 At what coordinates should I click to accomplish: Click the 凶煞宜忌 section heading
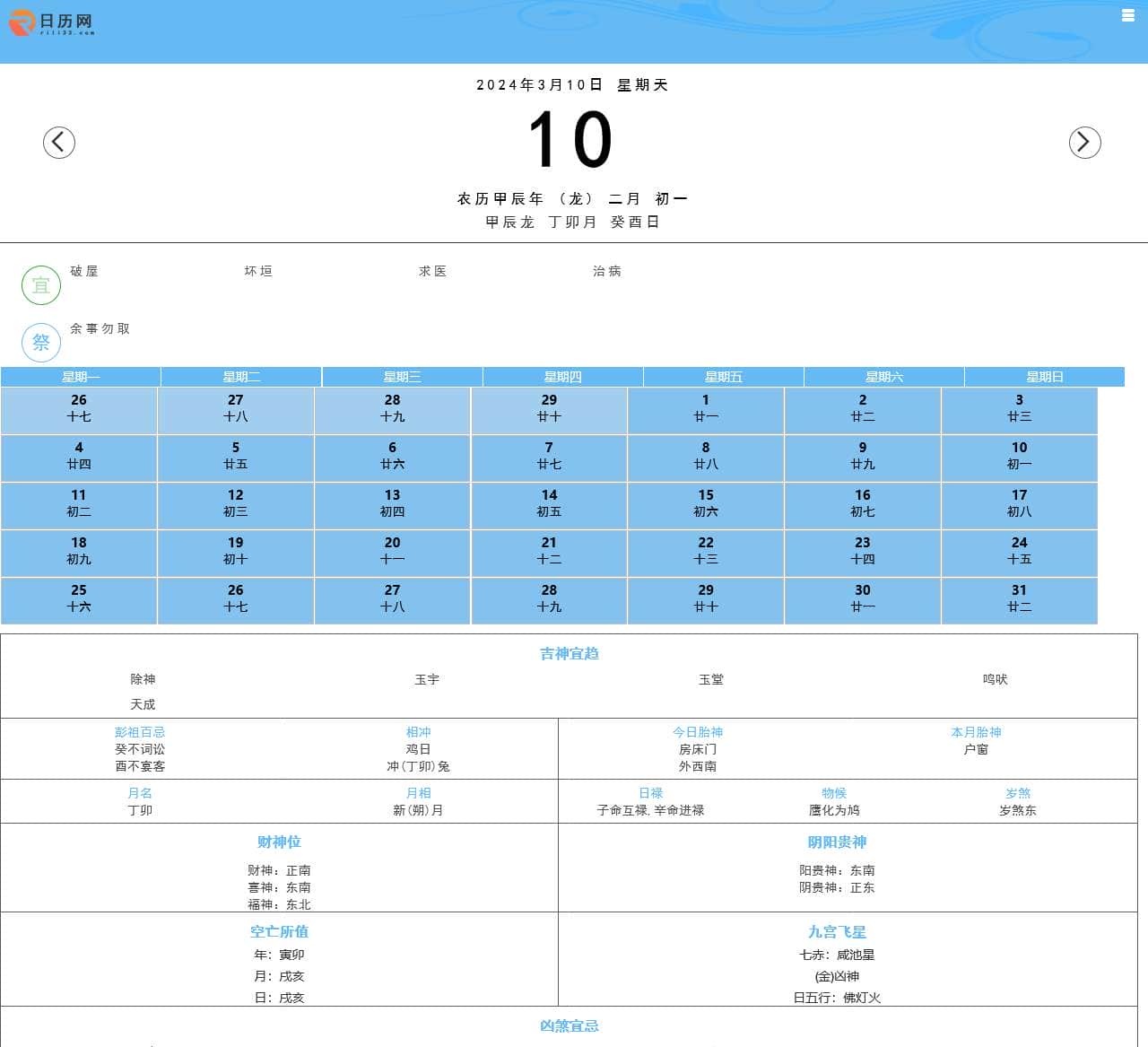[x=568, y=1025]
